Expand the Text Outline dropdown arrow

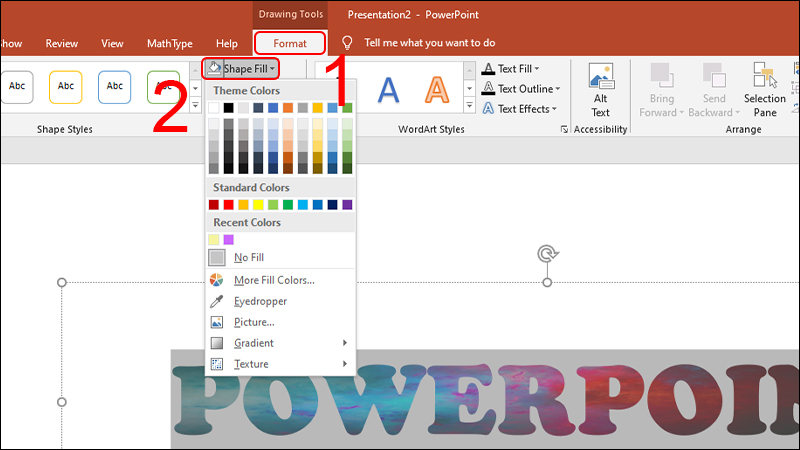coord(558,89)
